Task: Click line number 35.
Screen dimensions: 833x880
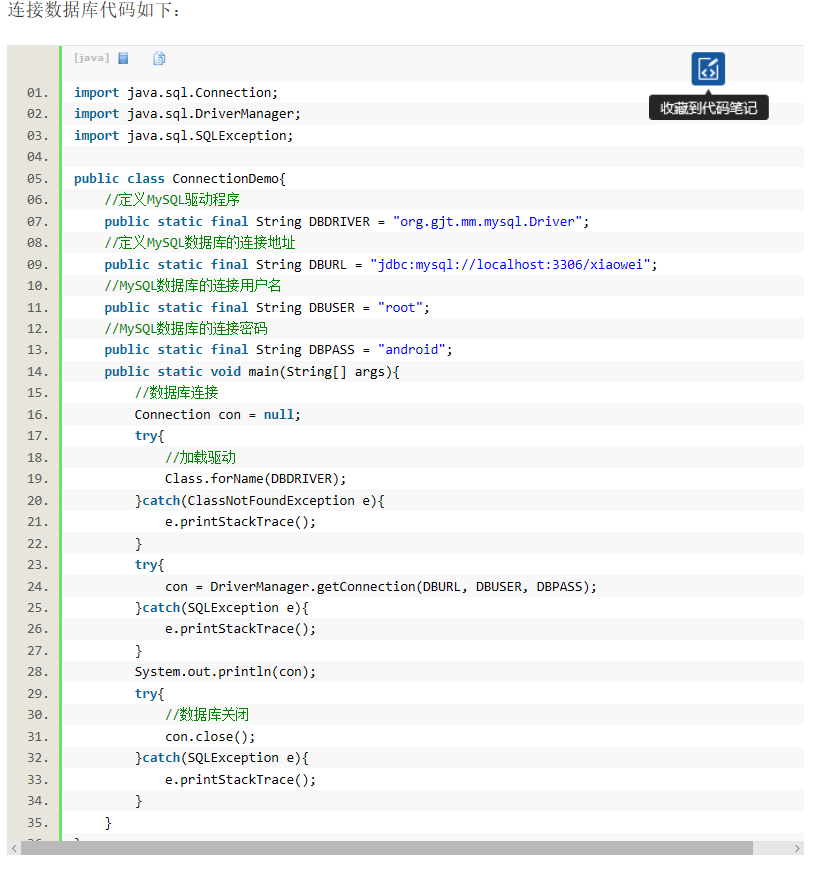Action: click(38, 823)
